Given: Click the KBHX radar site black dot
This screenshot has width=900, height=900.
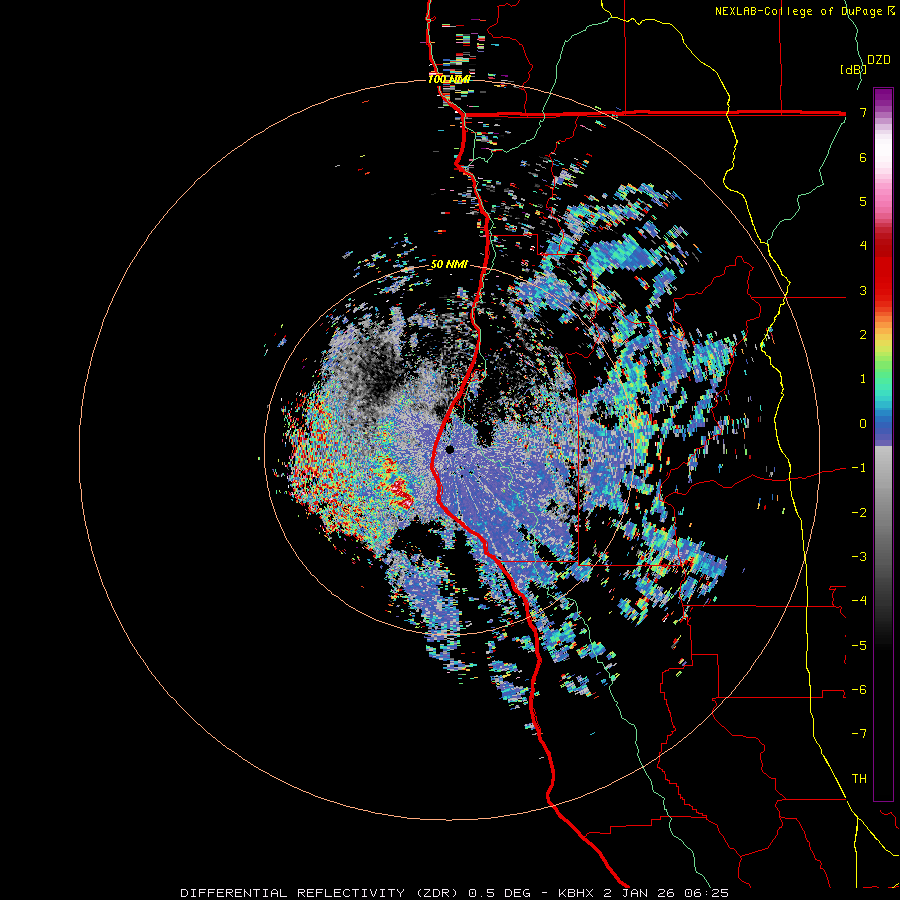Looking at the screenshot, I should (x=449, y=449).
